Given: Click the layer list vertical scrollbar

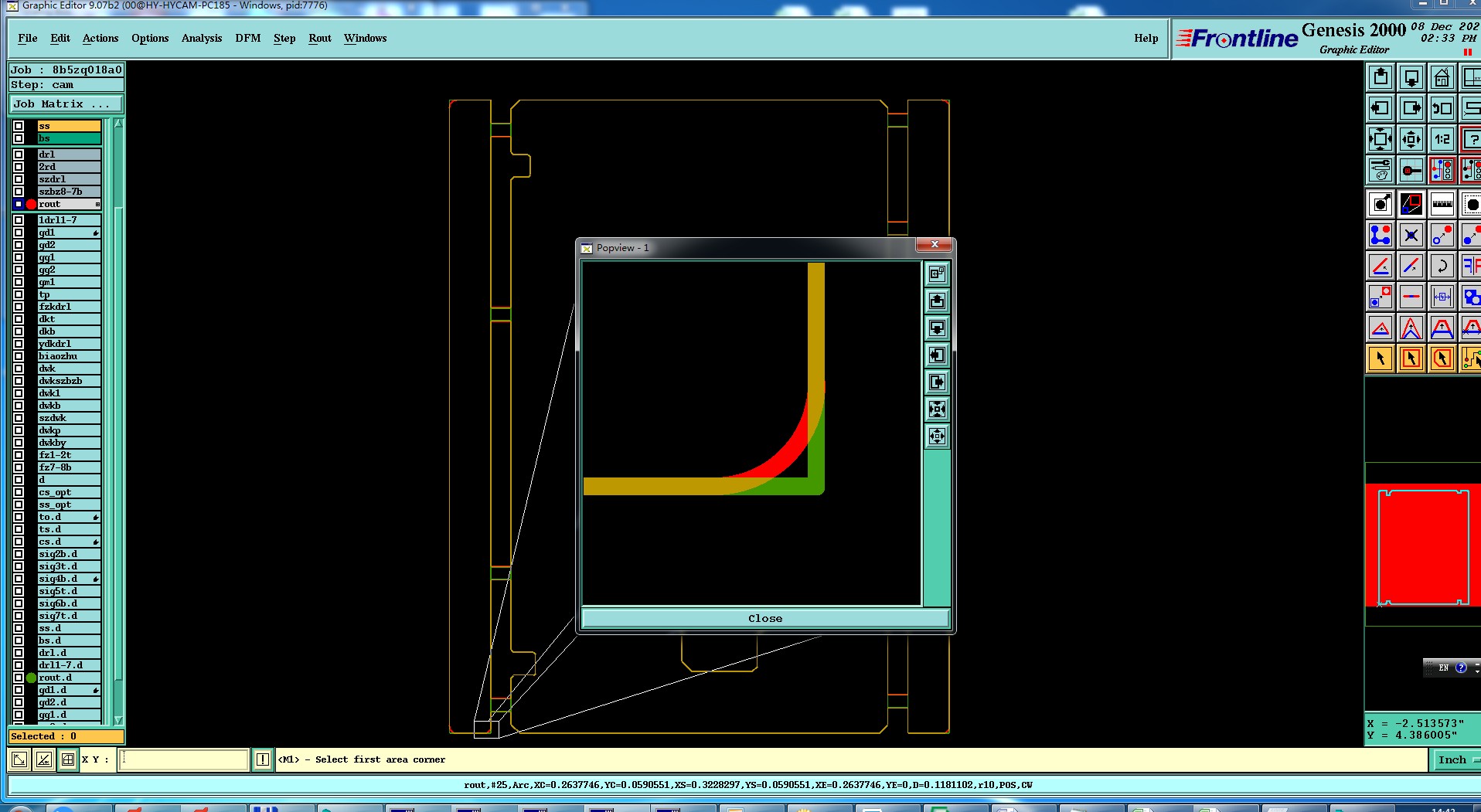Looking at the screenshot, I should coord(118,421).
